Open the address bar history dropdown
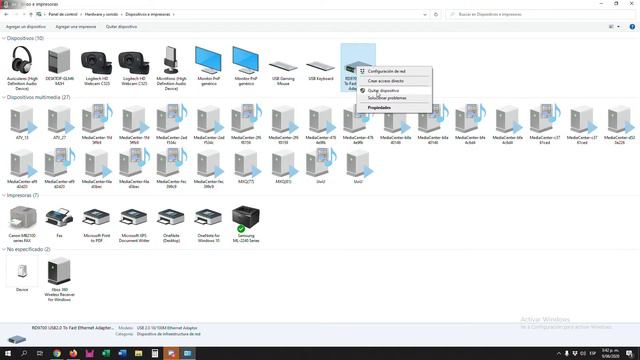Viewport: 640px width, 360px height. (425, 14)
